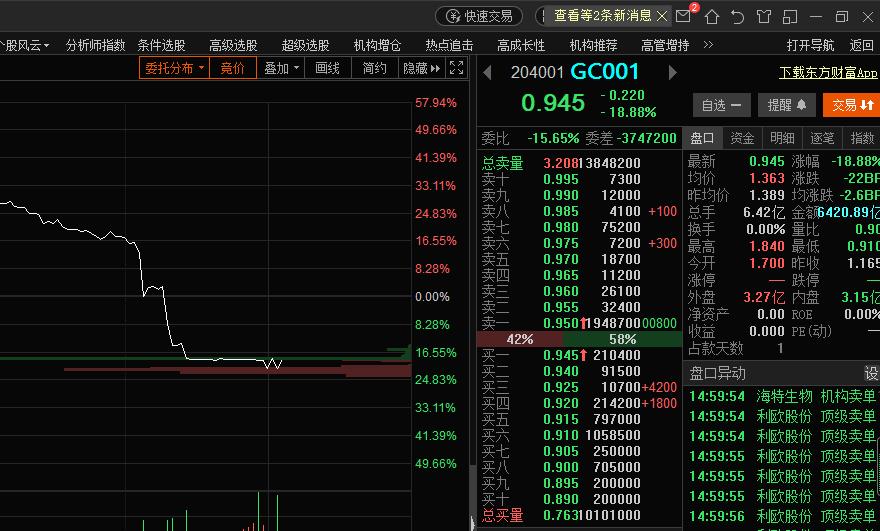The height and width of the screenshot is (531, 880).
Task: Go to previous stock left arrow
Action: click(x=487, y=72)
